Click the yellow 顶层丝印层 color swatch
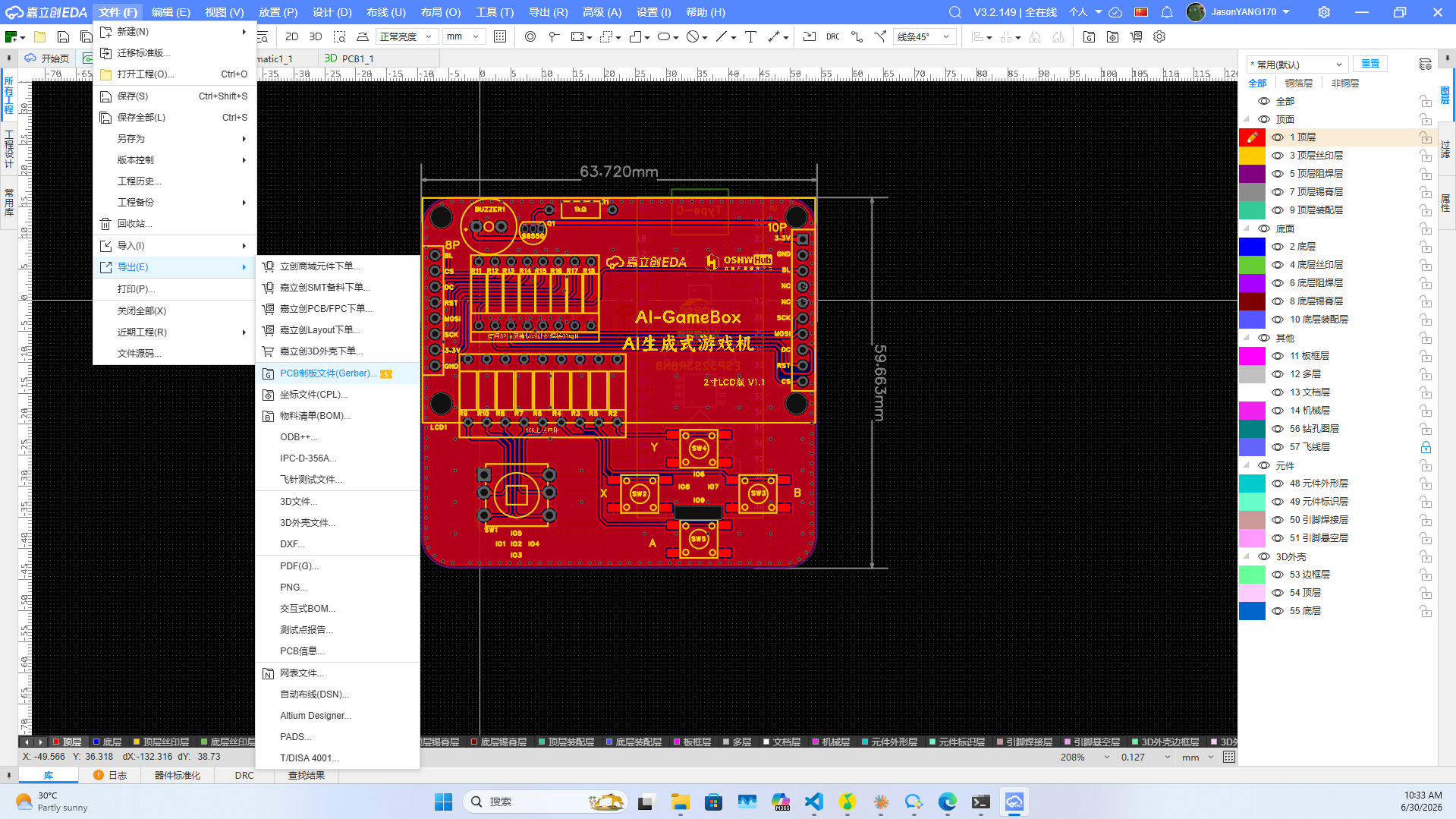This screenshot has width=1456, height=819. (1252, 156)
